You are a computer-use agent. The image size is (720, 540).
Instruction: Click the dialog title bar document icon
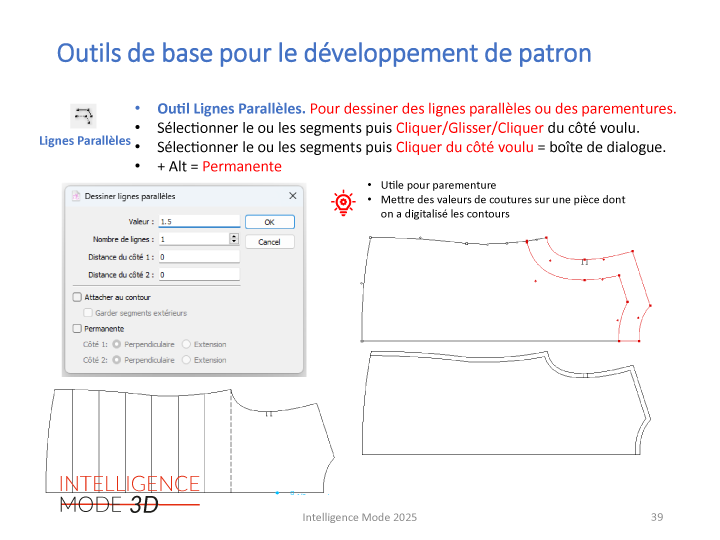pyautogui.click(x=74, y=196)
